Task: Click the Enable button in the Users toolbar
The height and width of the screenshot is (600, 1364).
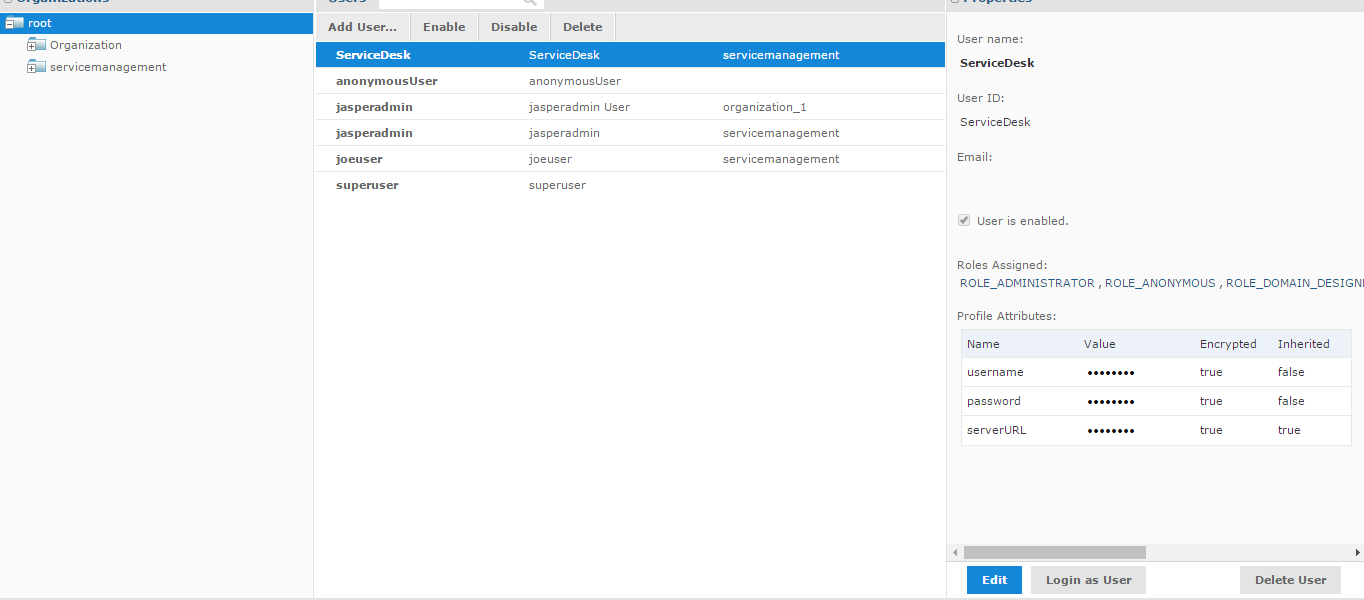Action: click(x=444, y=26)
